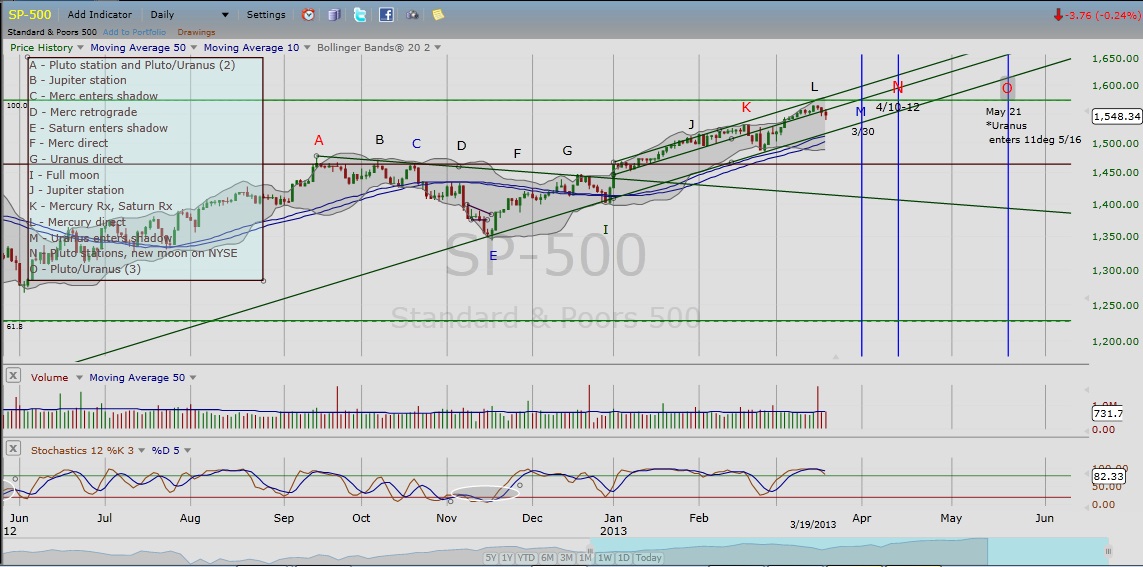Viewport: 1143px width, 567px height.
Task: Click the 1,548.34 current price tag
Action: 1117,116
